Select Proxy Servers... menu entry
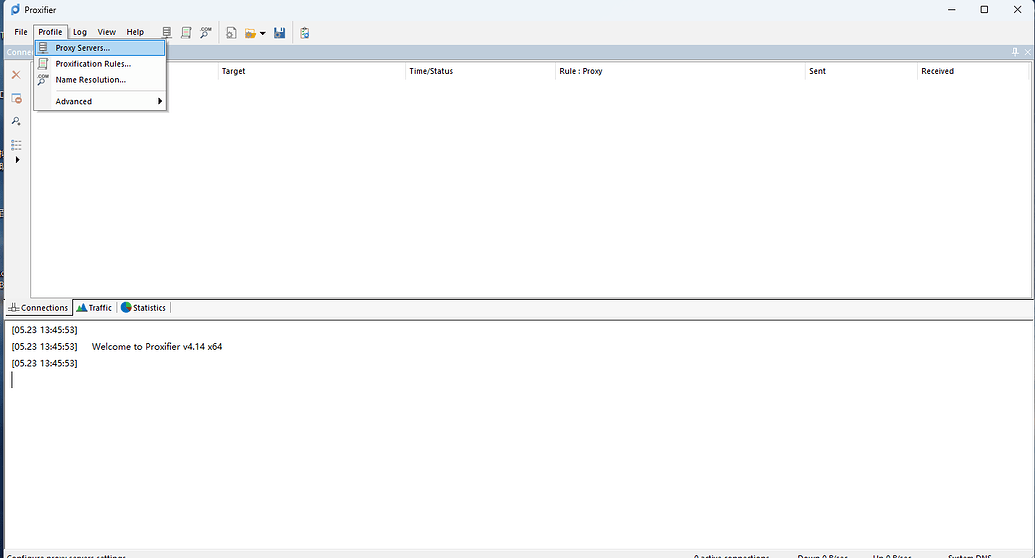Image resolution: width=1035 pixels, height=558 pixels. click(x=100, y=48)
